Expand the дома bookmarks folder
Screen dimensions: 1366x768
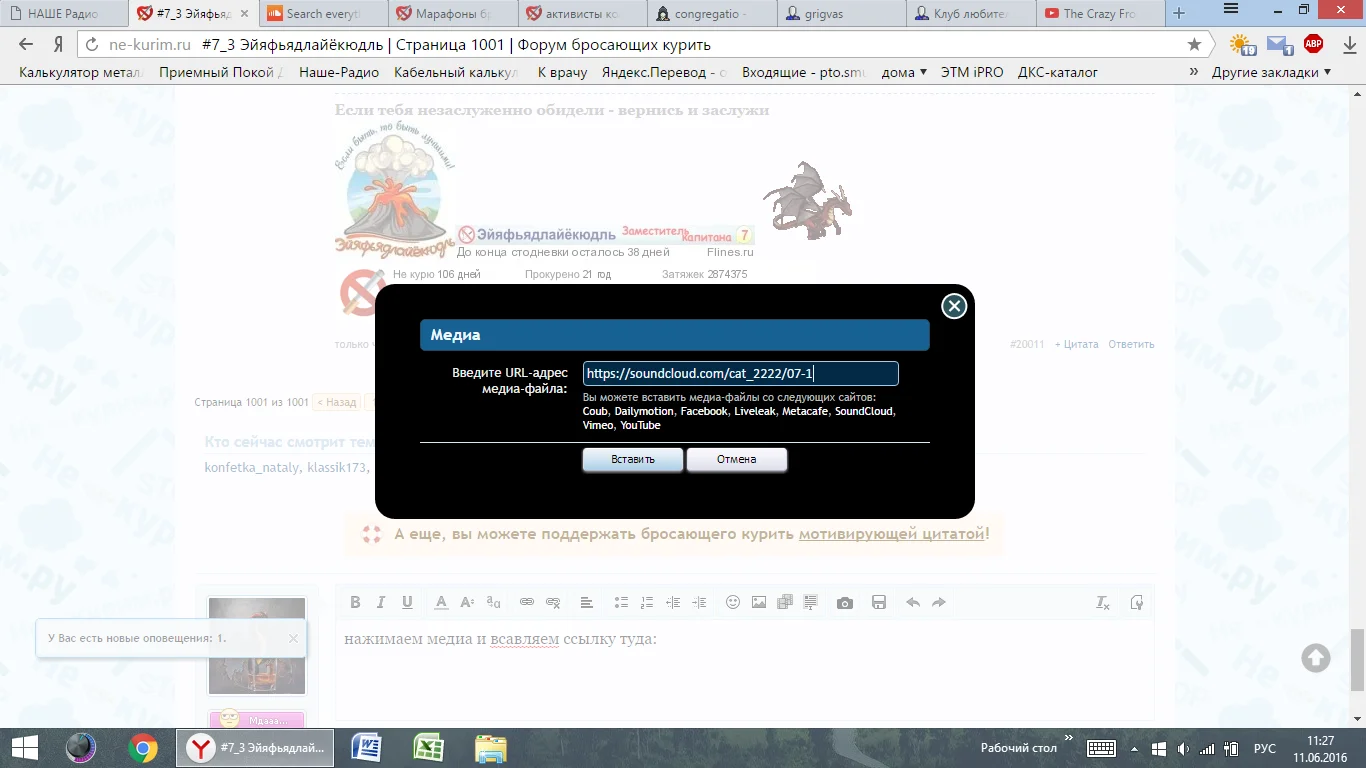pos(904,72)
